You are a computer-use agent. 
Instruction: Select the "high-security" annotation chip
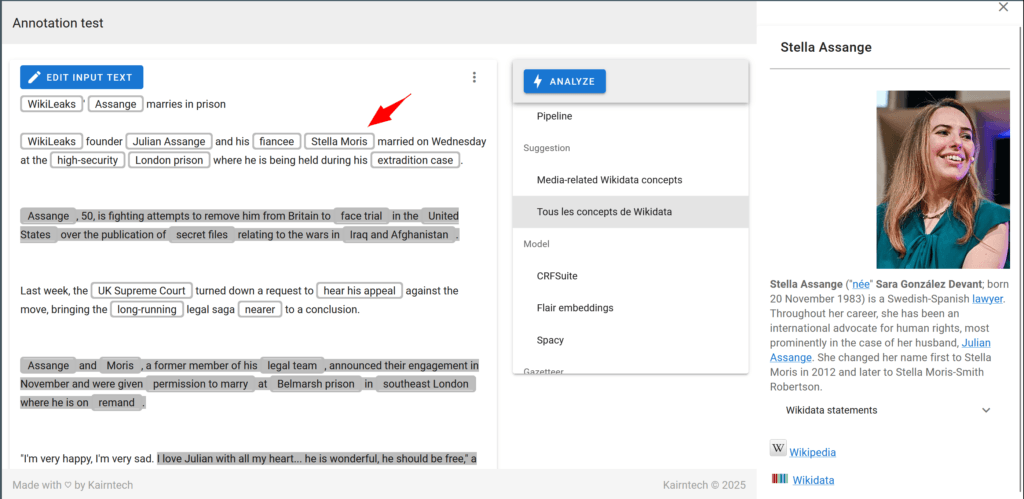coord(88,160)
